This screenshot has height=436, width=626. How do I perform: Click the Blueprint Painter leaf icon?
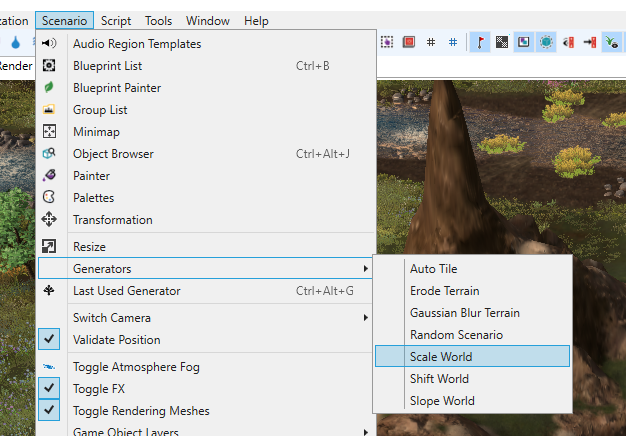point(49,87)
